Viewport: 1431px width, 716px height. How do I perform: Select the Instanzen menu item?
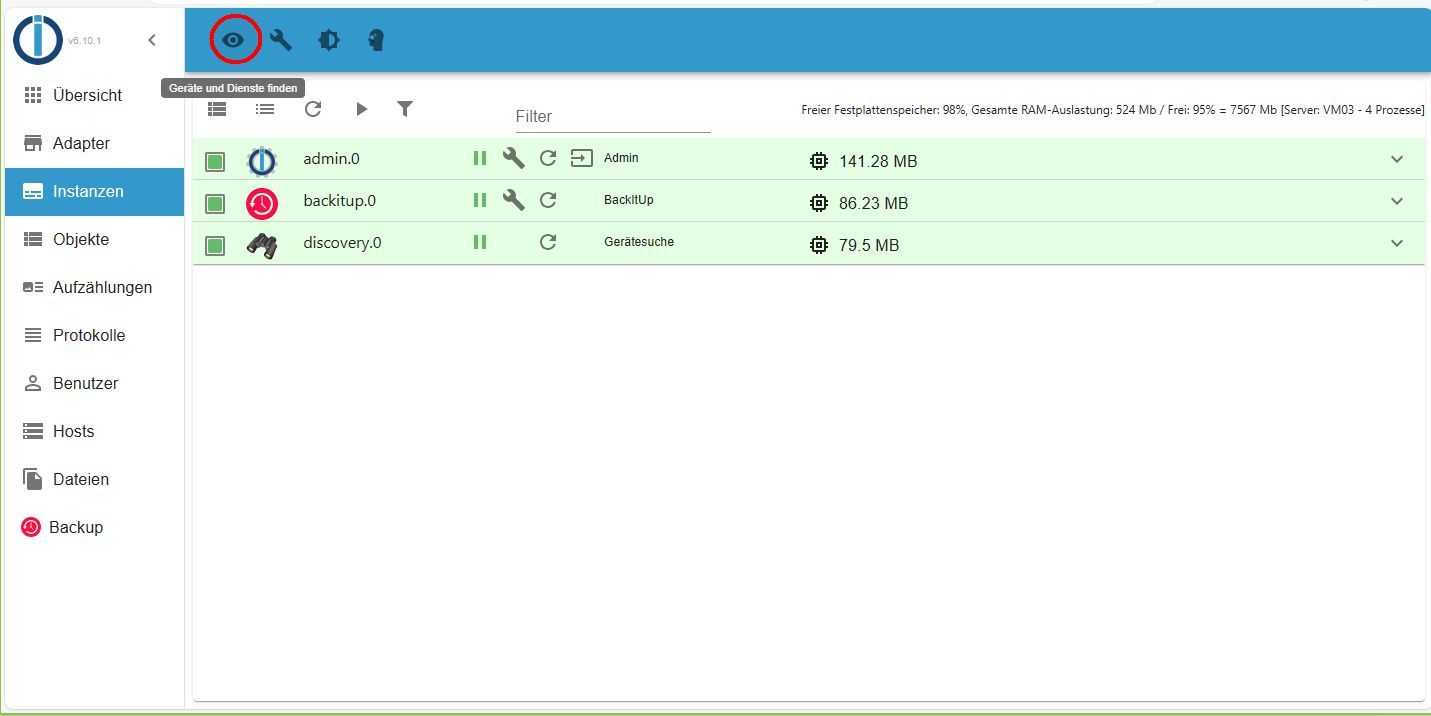94,191
